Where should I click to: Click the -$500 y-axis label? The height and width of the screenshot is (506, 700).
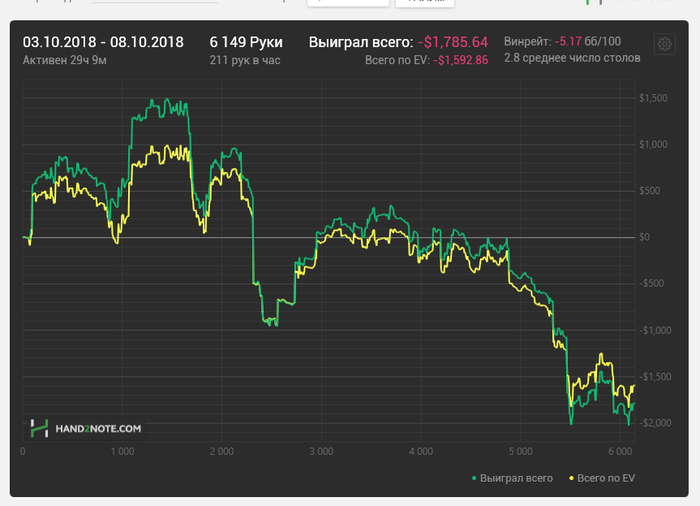(x=651, y=284)
